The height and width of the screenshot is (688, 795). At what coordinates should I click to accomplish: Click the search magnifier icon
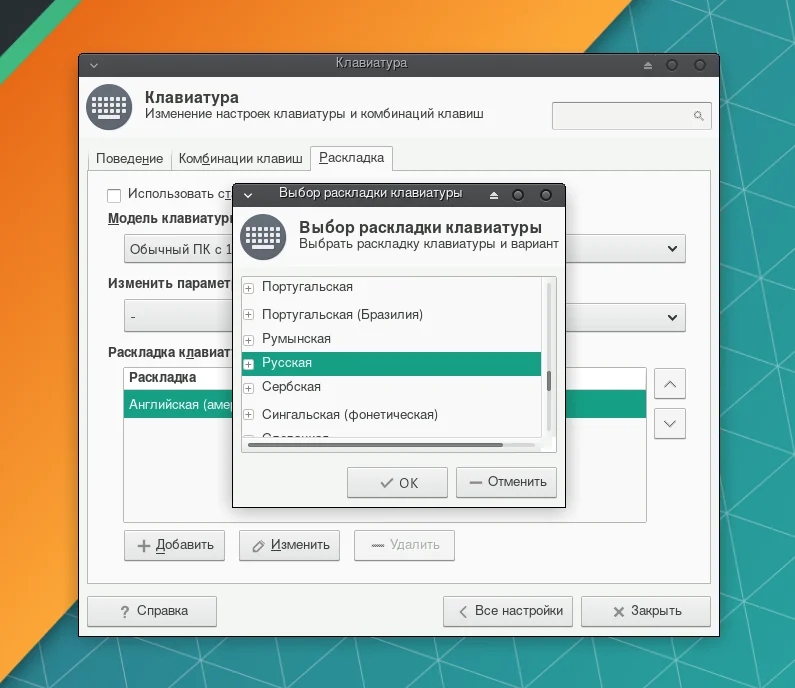(698, 116)
